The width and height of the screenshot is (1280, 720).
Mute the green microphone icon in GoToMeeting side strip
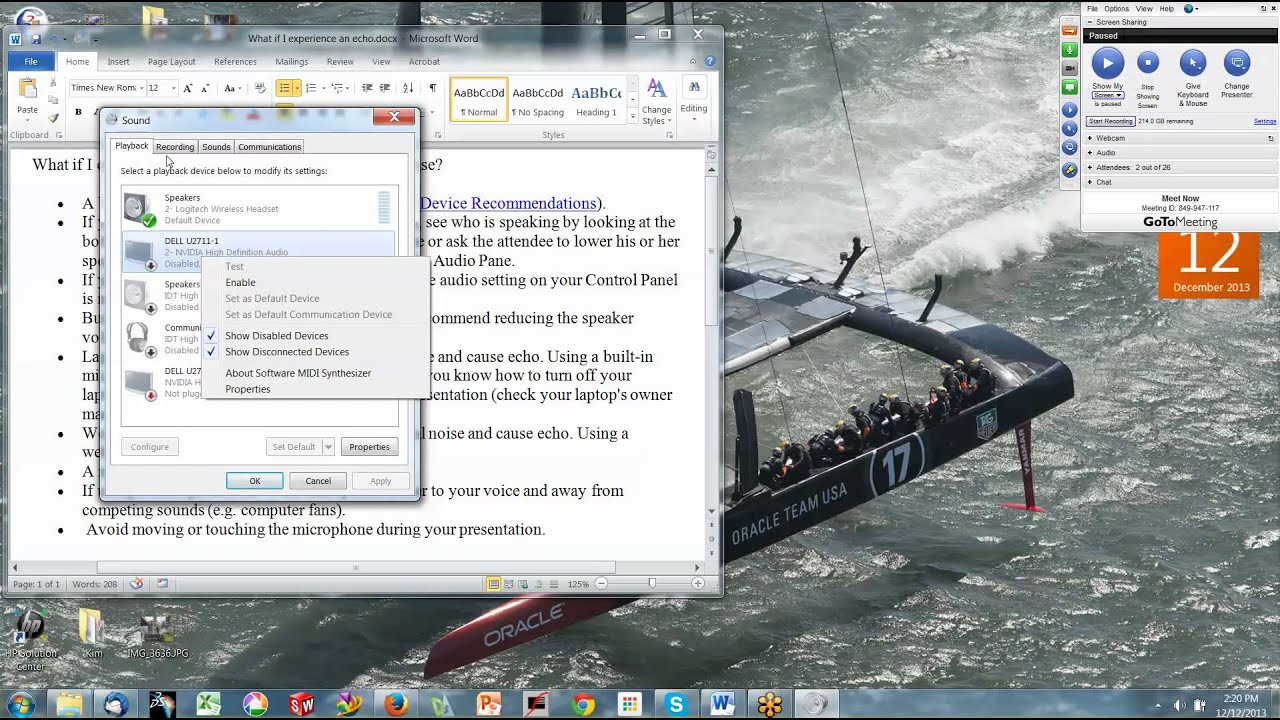coord(1069,49)
